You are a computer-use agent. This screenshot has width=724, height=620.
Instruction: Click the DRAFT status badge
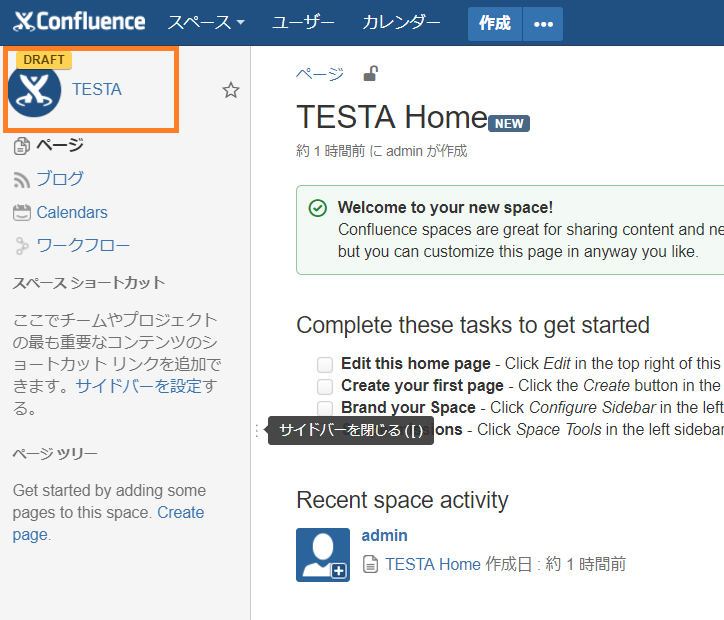coord(44,60)
